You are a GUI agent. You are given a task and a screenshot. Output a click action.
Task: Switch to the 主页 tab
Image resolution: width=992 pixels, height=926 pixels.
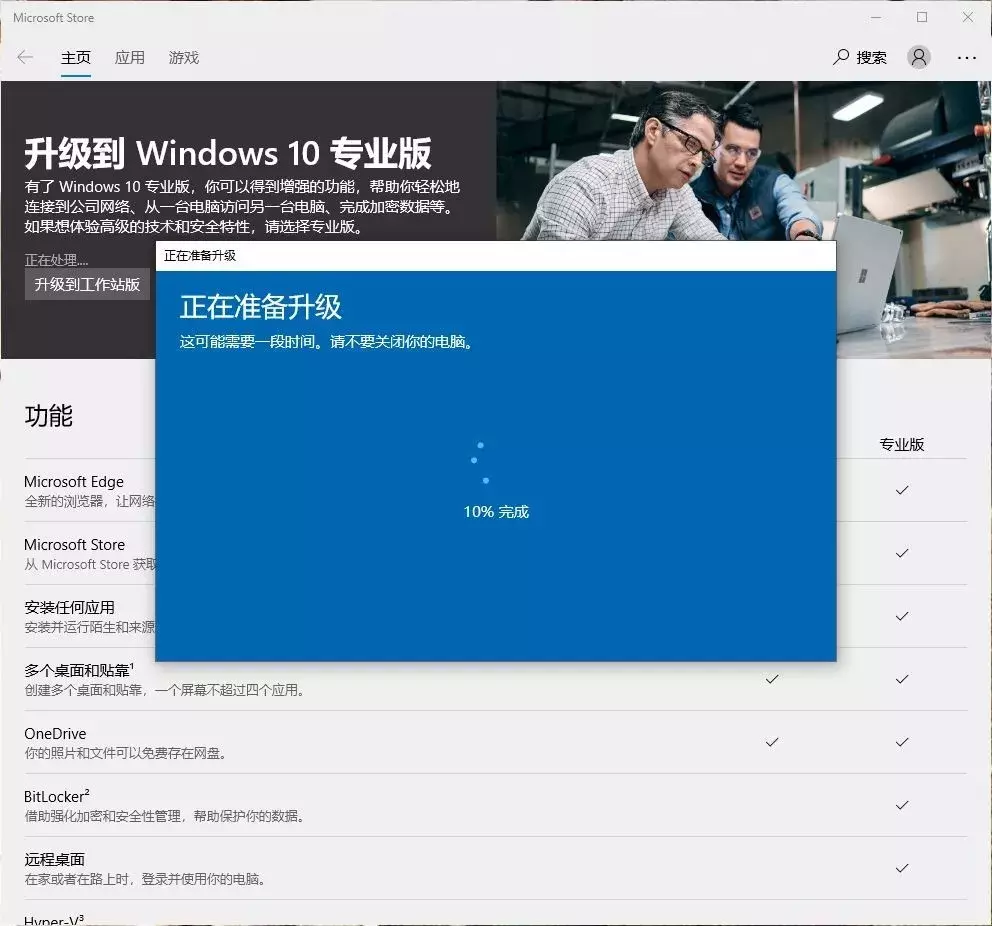76,58
